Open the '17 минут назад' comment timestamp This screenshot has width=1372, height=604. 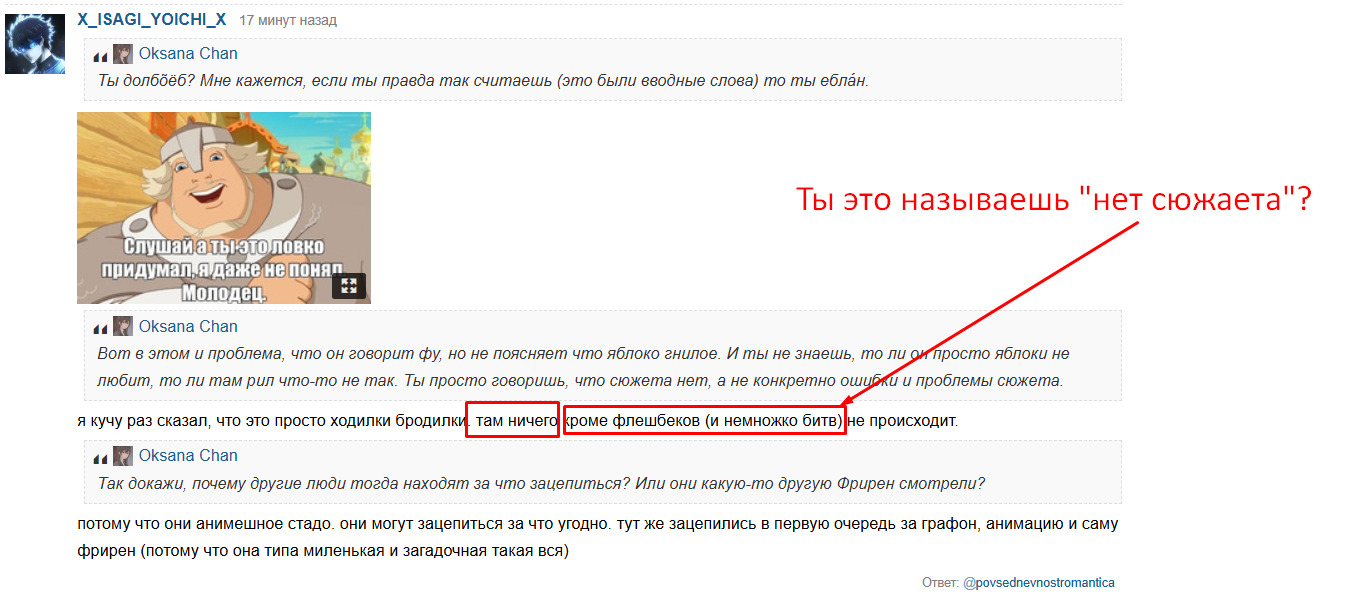[288, 21]
